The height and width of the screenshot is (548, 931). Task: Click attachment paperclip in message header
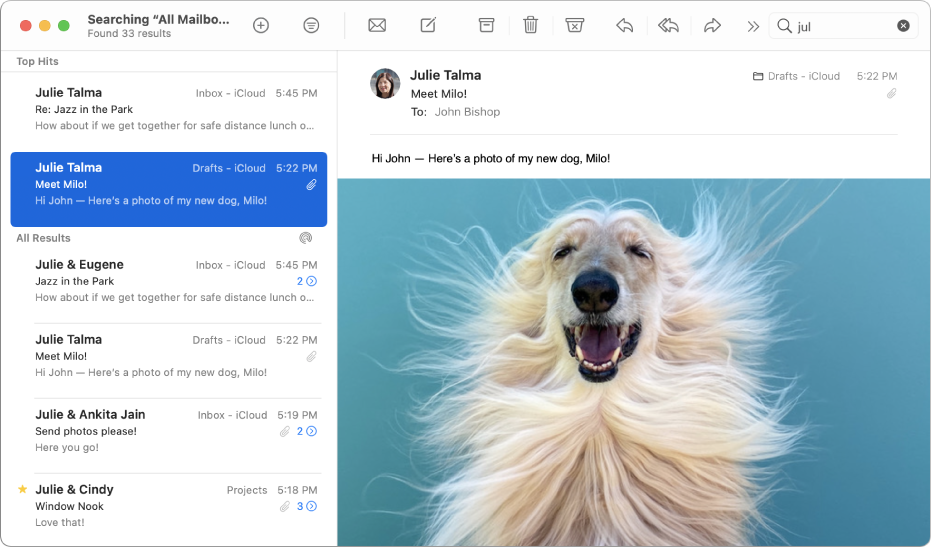click(x=891, y=94)
